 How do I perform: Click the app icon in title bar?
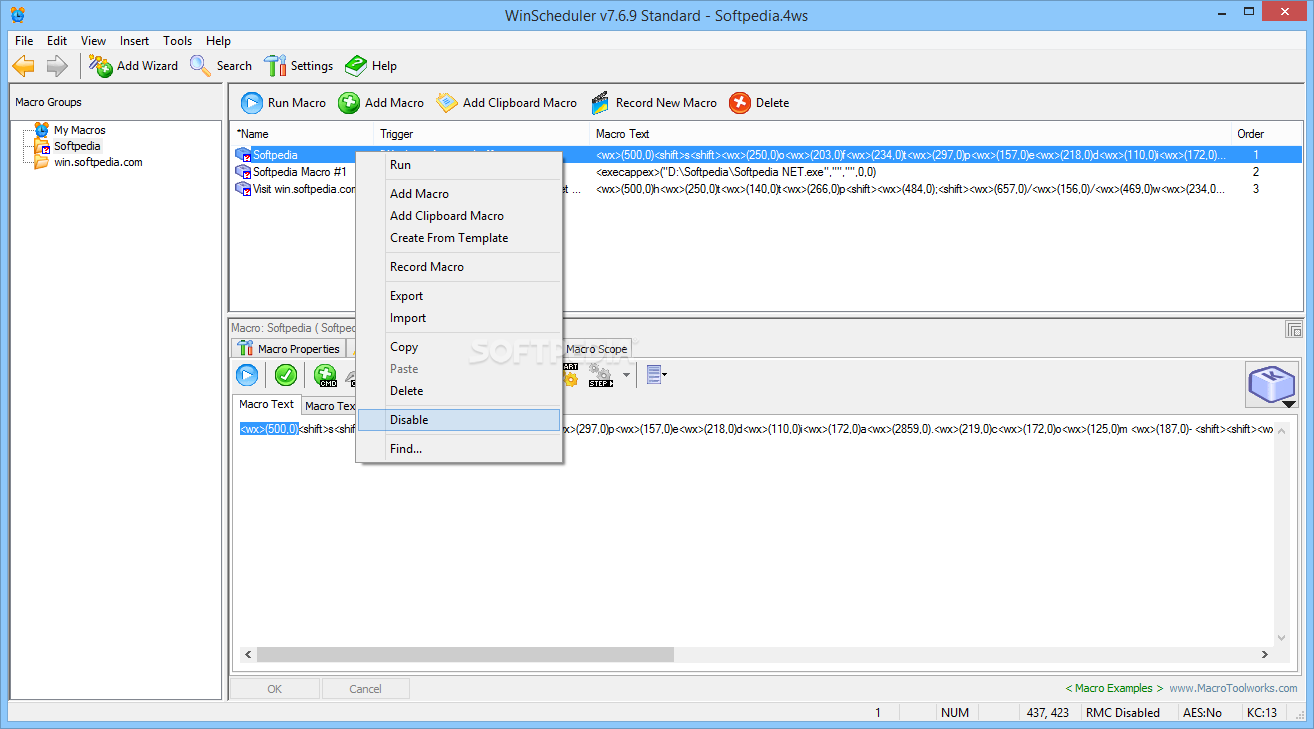coord(18,15)
